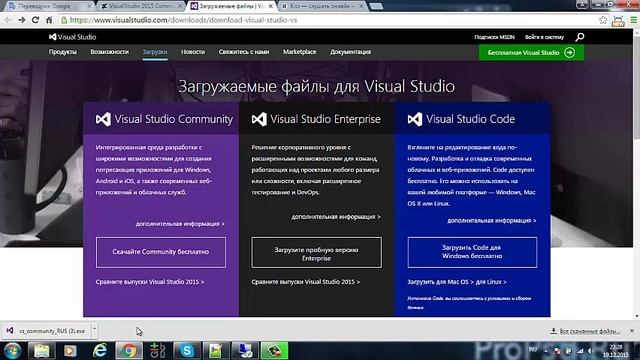640x360 pixels.
Task: Open дополнительная информация link under Enterprise
Action: [x=336, y=217]
